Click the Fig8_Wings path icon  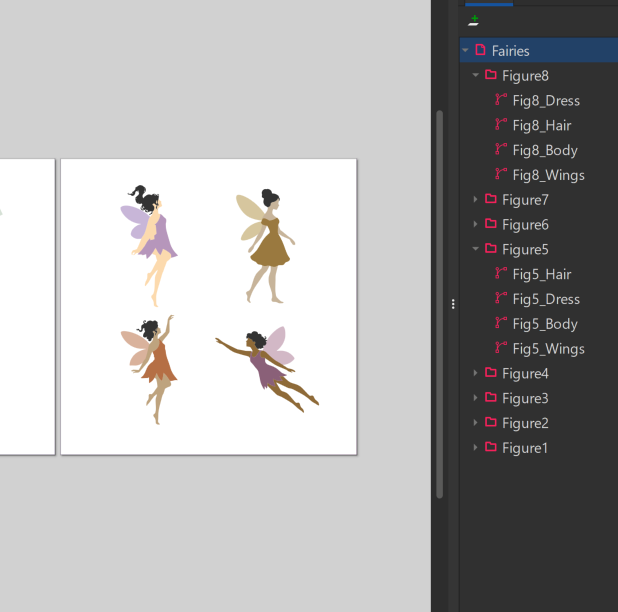coord(501,174)
